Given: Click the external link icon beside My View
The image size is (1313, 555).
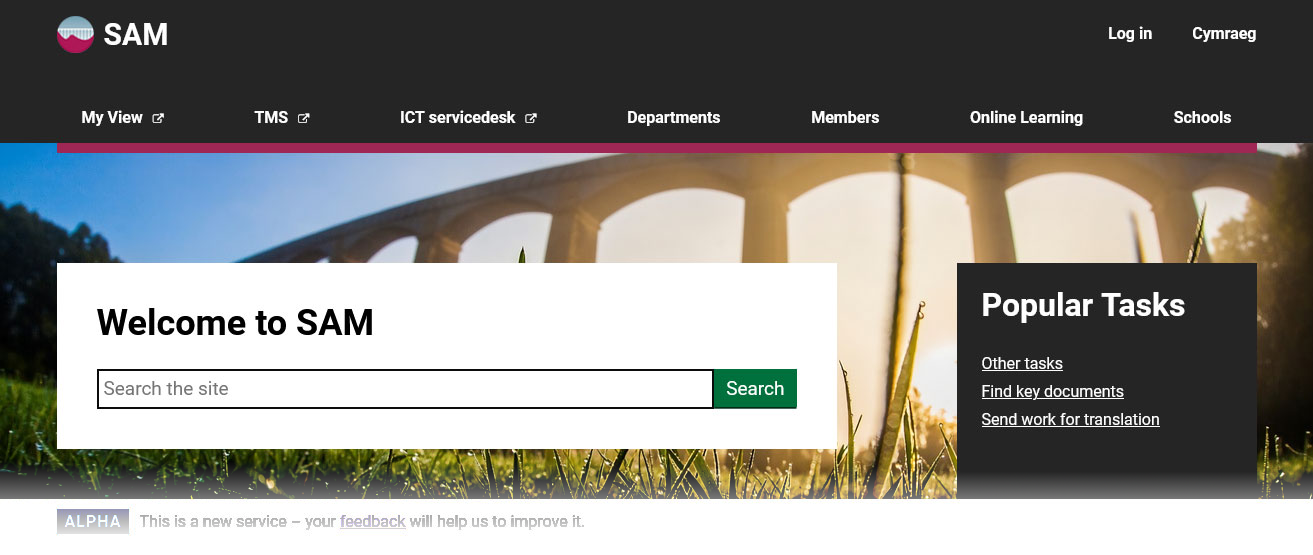Looking at the screenshot, I should (x=158, y=118).
